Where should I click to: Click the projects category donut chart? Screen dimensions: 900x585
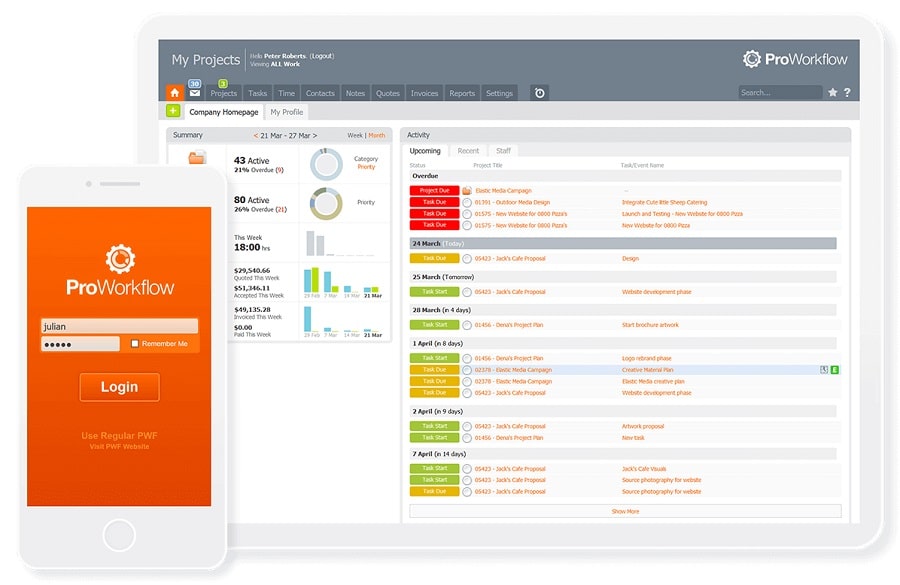click(327, 164)
